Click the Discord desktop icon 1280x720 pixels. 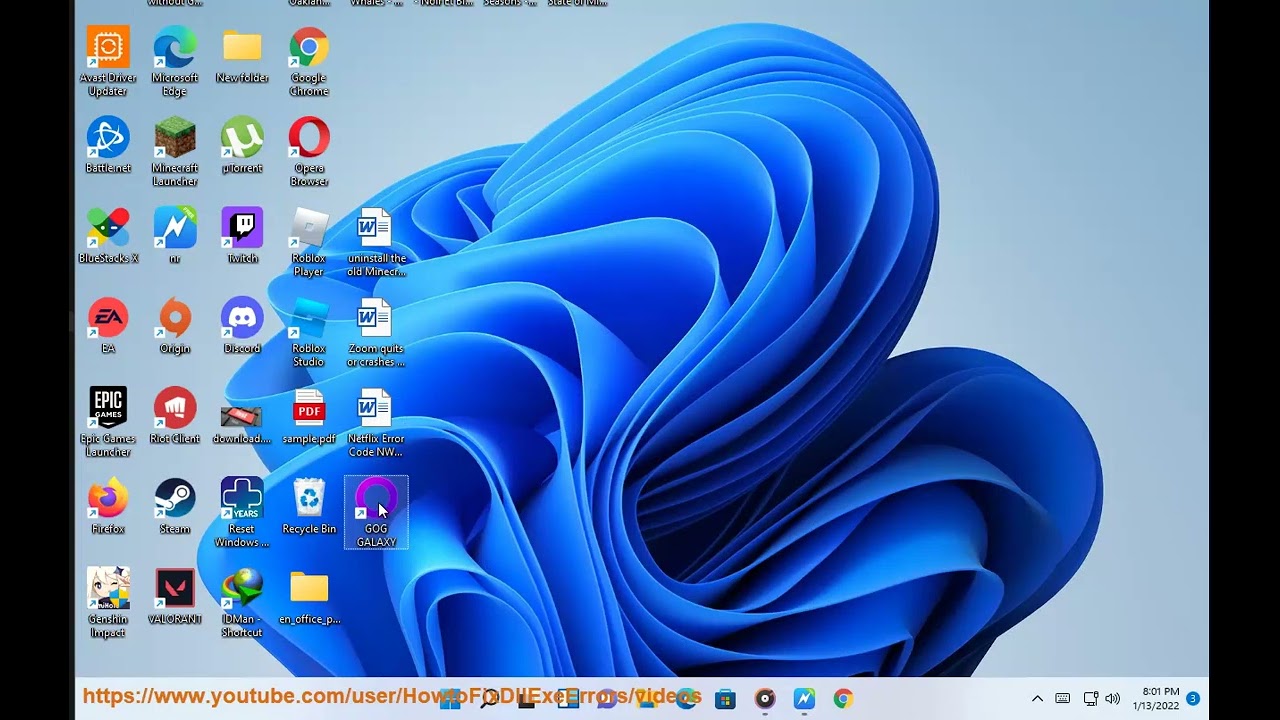[x=242, y=326]
